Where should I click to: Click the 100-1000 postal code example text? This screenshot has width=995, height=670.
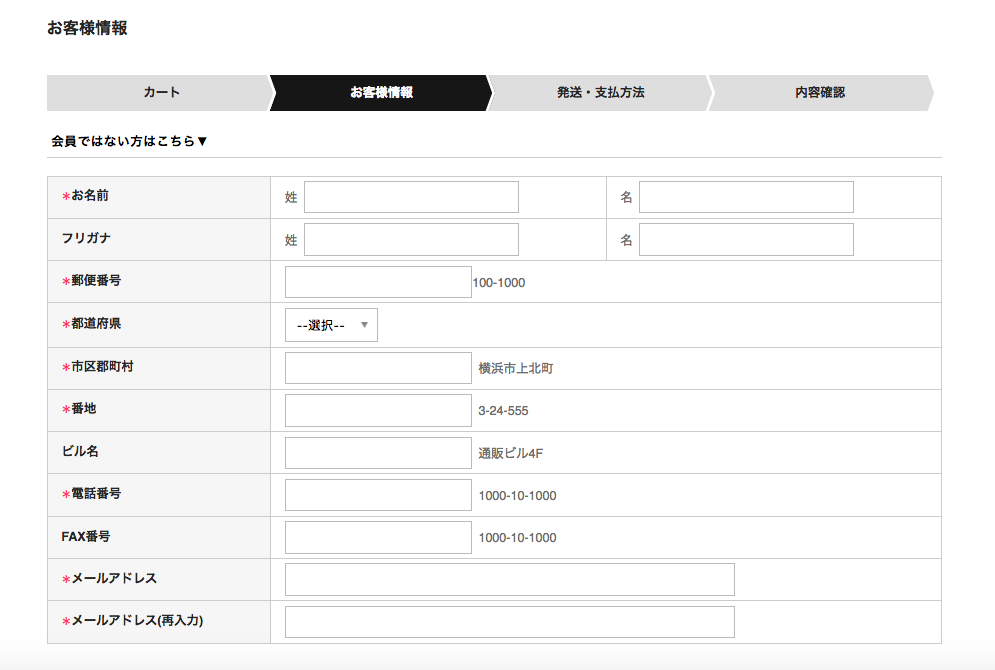(x=499, y=283)
